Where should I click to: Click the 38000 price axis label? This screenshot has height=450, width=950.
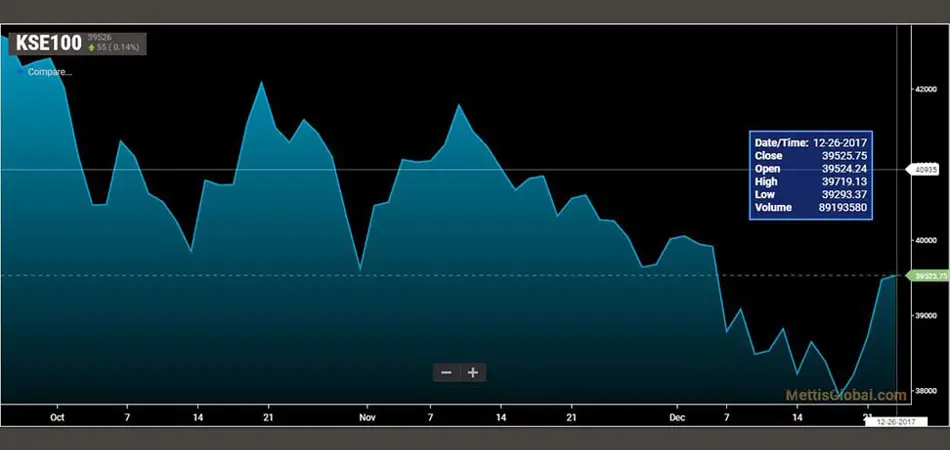[x=923, y=392]
